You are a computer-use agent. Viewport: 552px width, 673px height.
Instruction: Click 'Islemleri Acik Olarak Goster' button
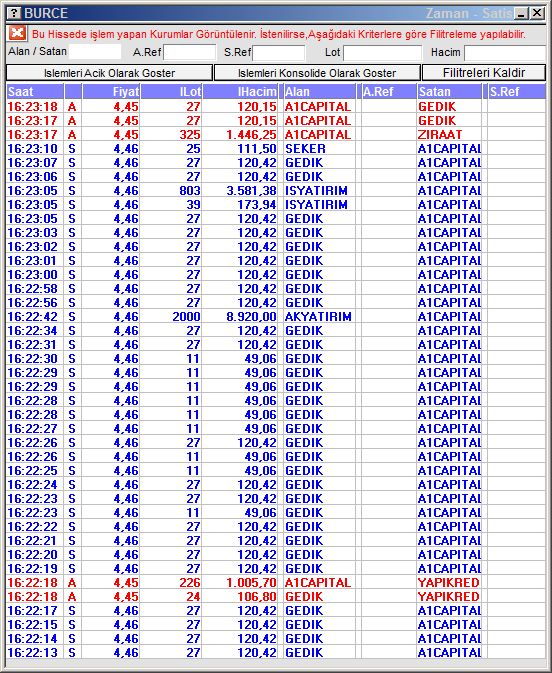click(x=109, y=73)
